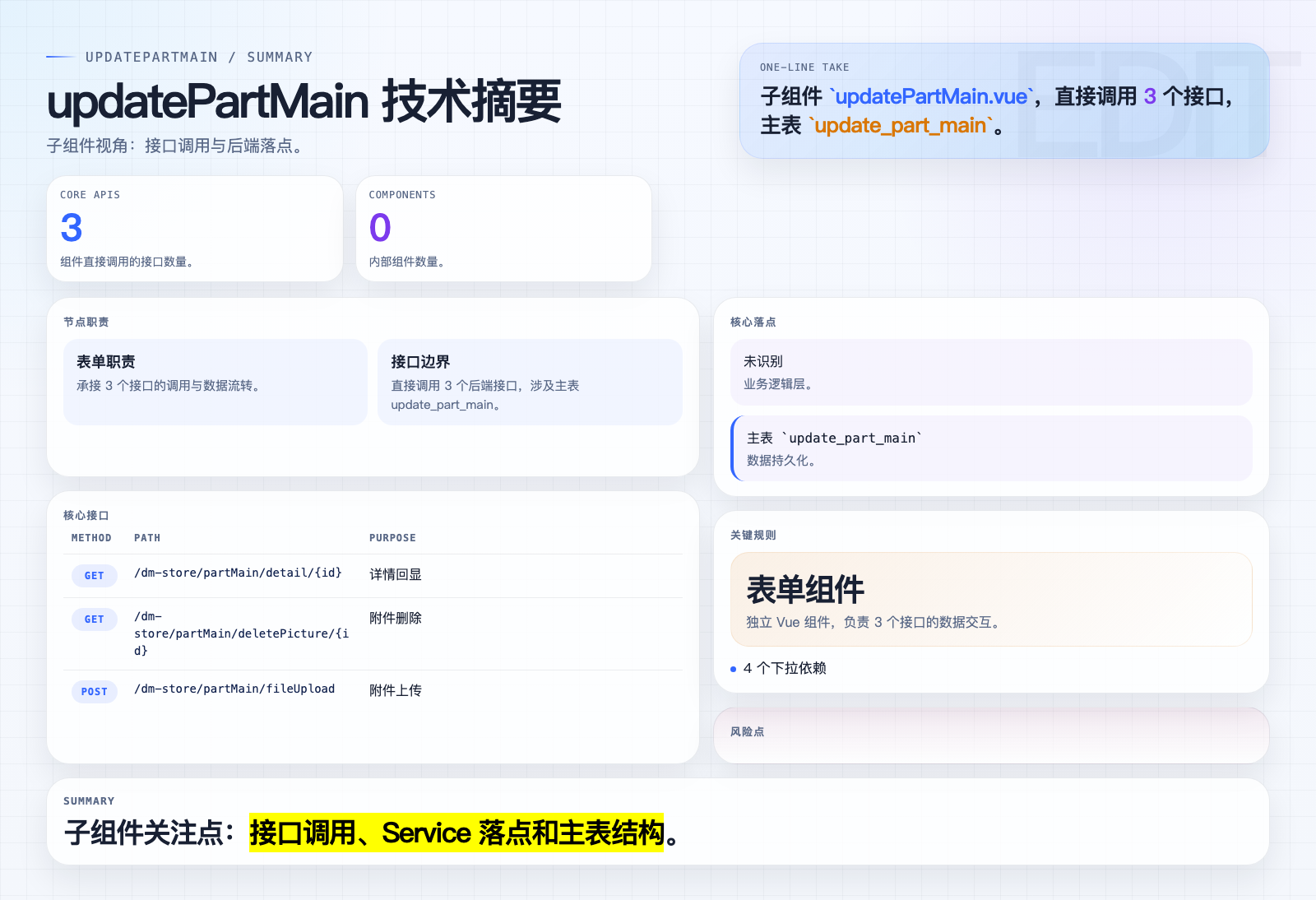Click the 附件删除 purpose cell
This screenshot has height=900, width=1316.
(396, 618)
